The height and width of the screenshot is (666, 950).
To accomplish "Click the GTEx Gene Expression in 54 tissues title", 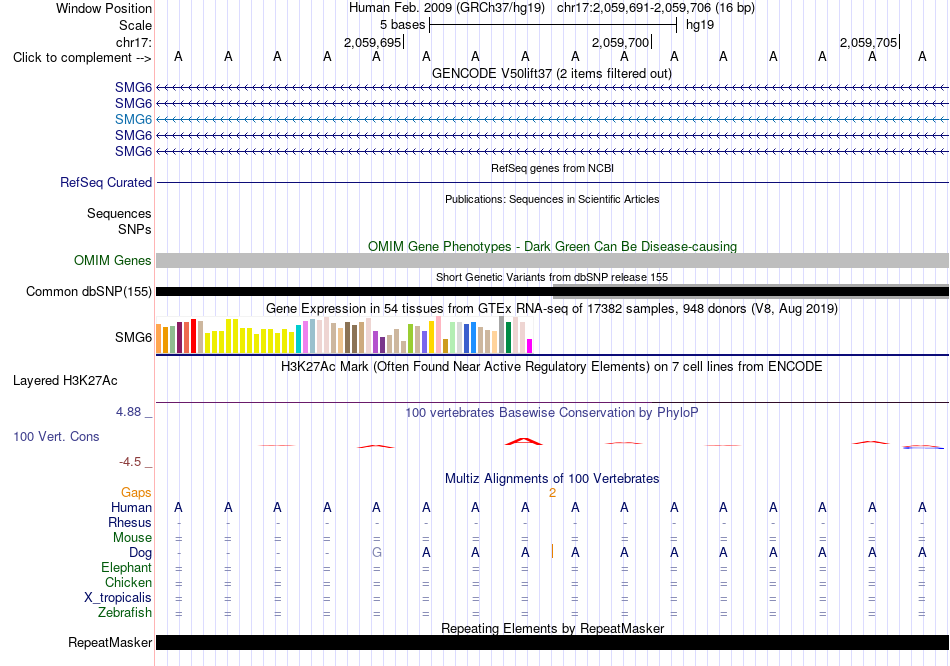I will pos(552,308).
